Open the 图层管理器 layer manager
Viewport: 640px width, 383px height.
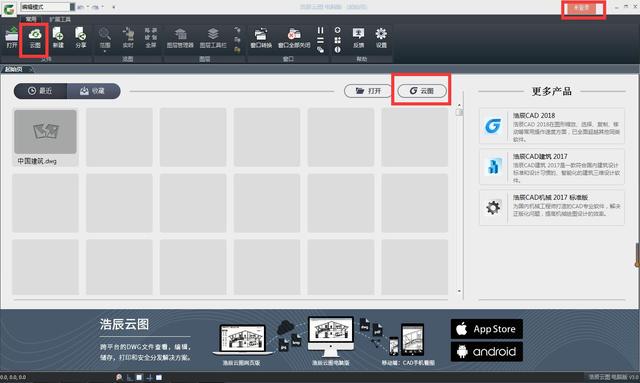180,38
